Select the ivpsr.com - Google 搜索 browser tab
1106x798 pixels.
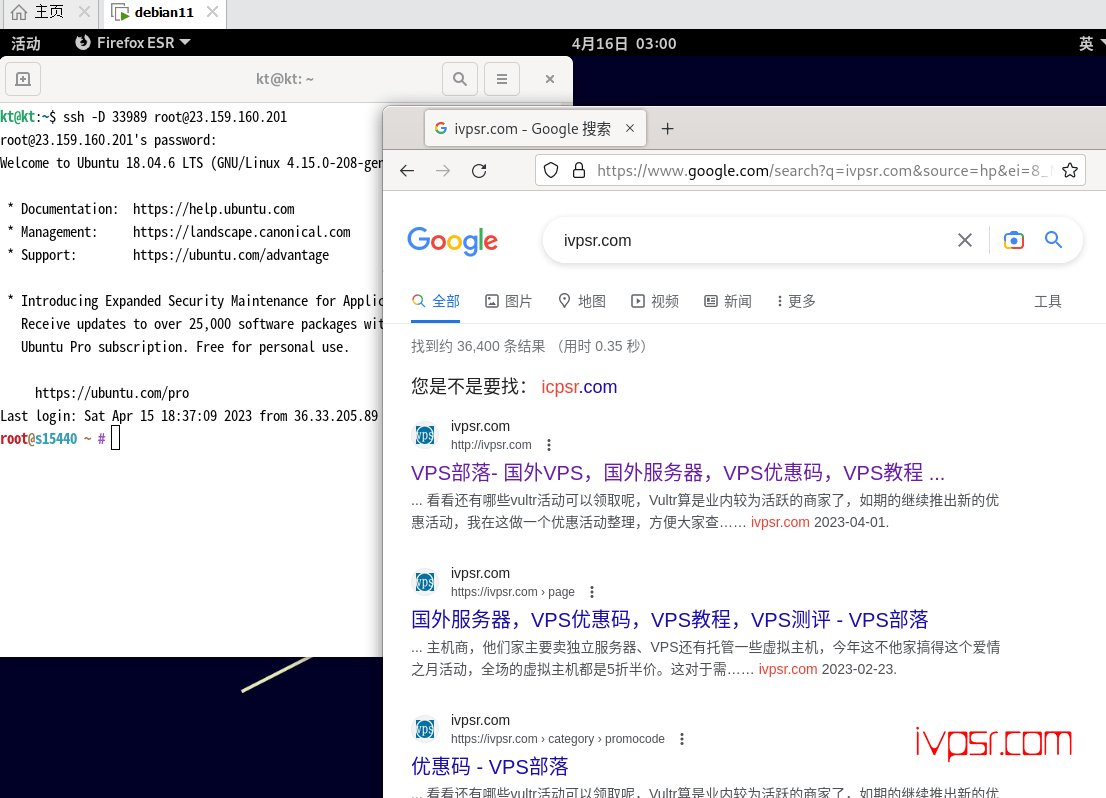click(533, 128)
